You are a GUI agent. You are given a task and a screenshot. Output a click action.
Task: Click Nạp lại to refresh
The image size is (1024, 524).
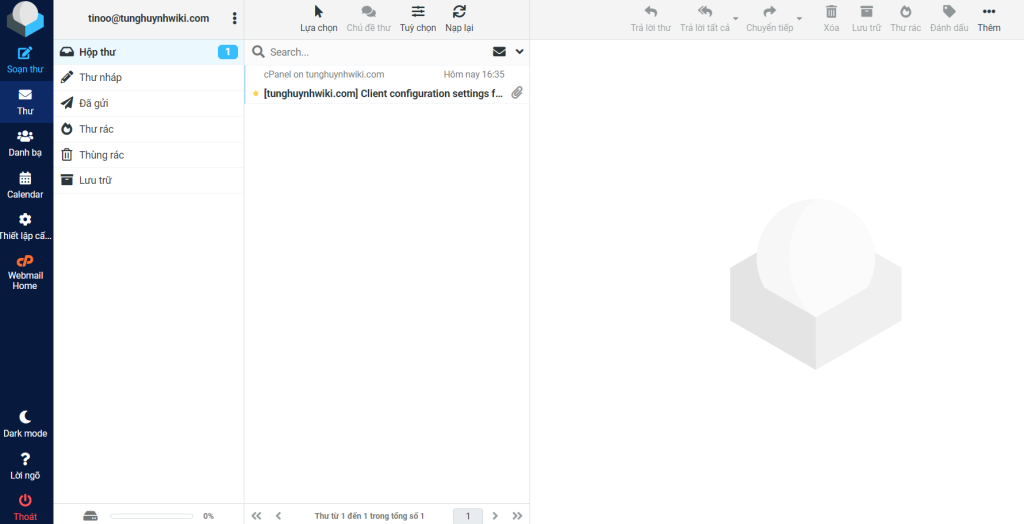[459, 18]
